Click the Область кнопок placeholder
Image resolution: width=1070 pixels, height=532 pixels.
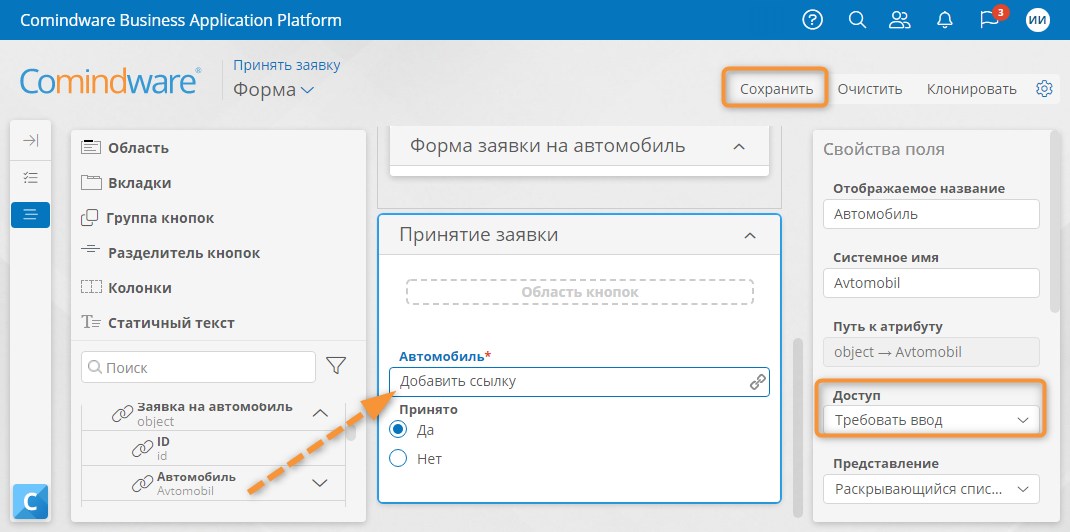[580, 292]
